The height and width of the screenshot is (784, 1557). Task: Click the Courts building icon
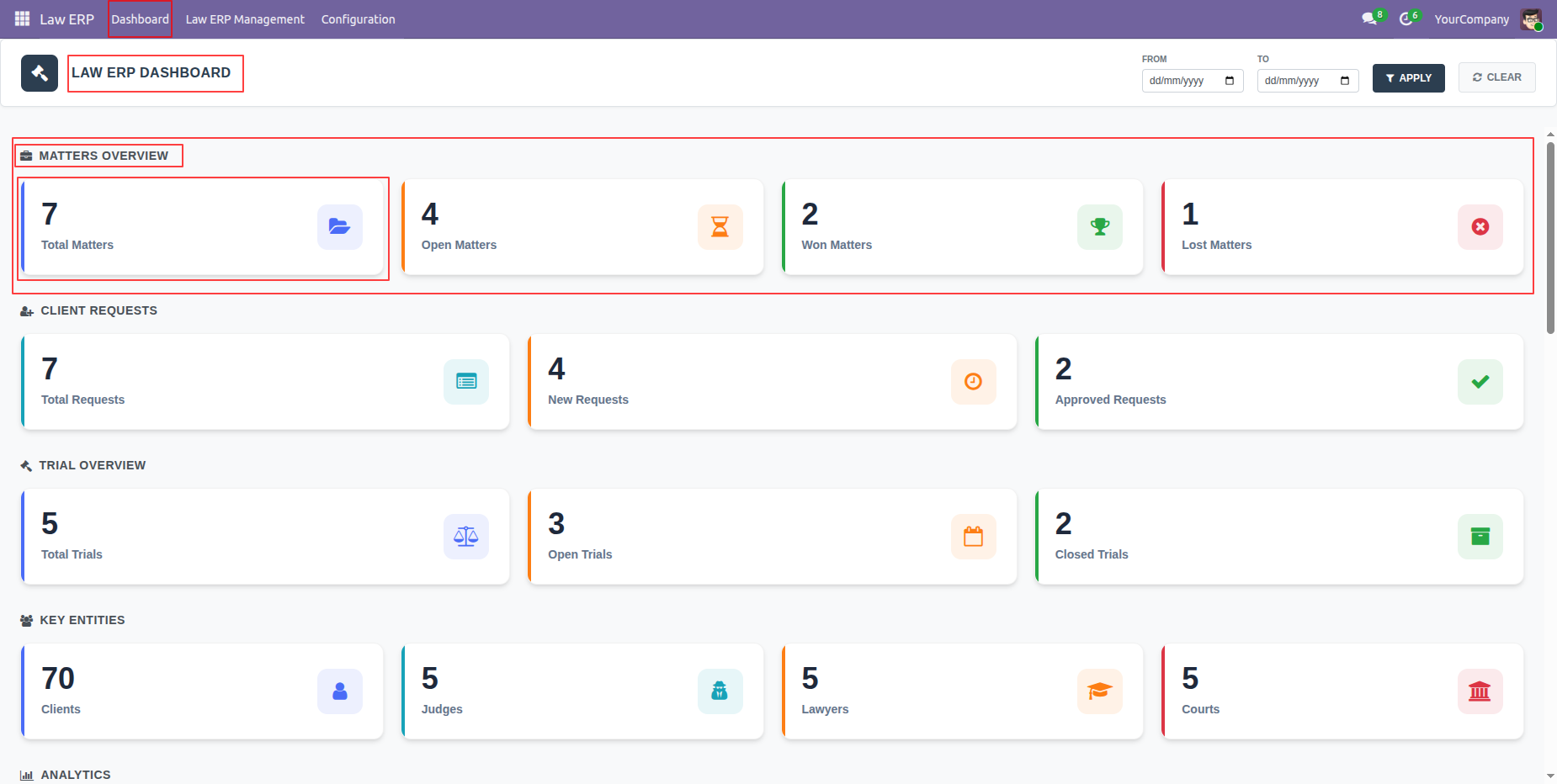coord(1480,691)
